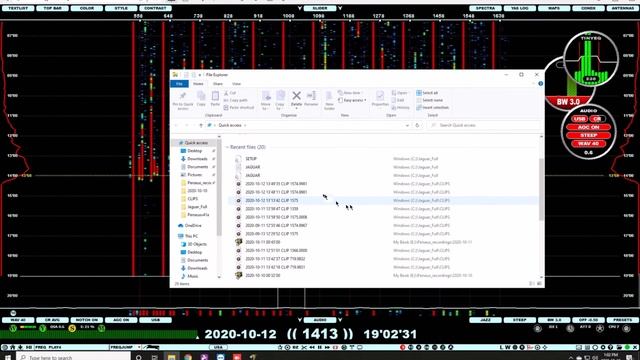Collapse the ribbon with the chevron
This screenshot has height=360, width=640.
tap(533, 84)
